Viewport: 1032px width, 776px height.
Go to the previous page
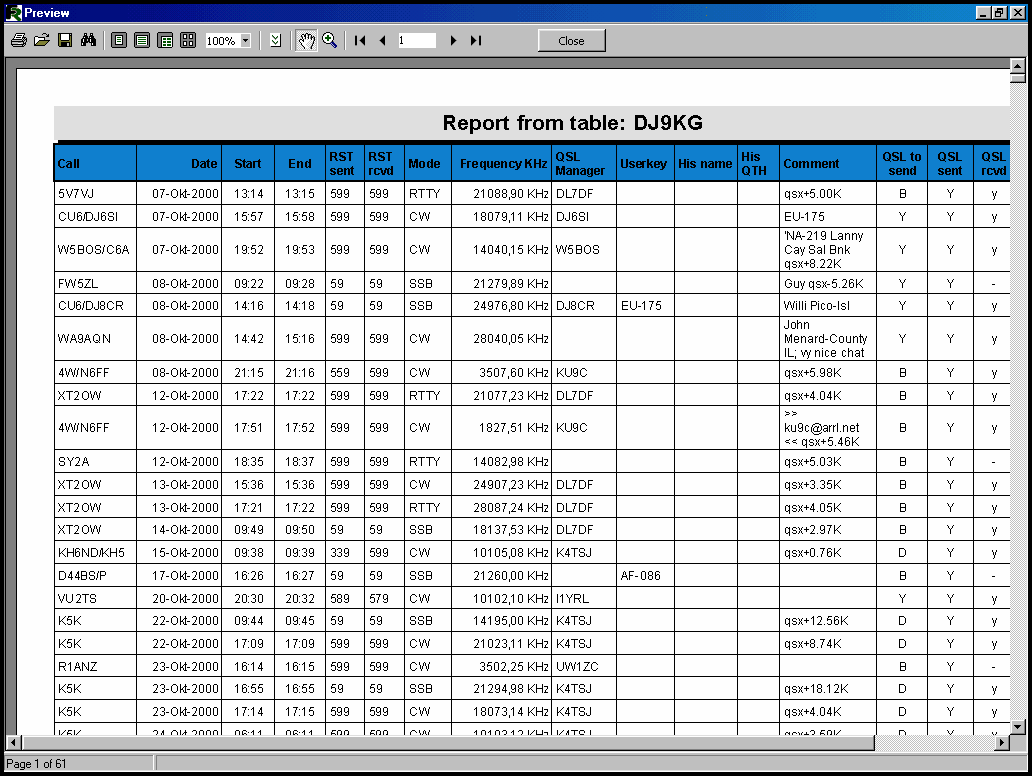(x=382, y=41)
